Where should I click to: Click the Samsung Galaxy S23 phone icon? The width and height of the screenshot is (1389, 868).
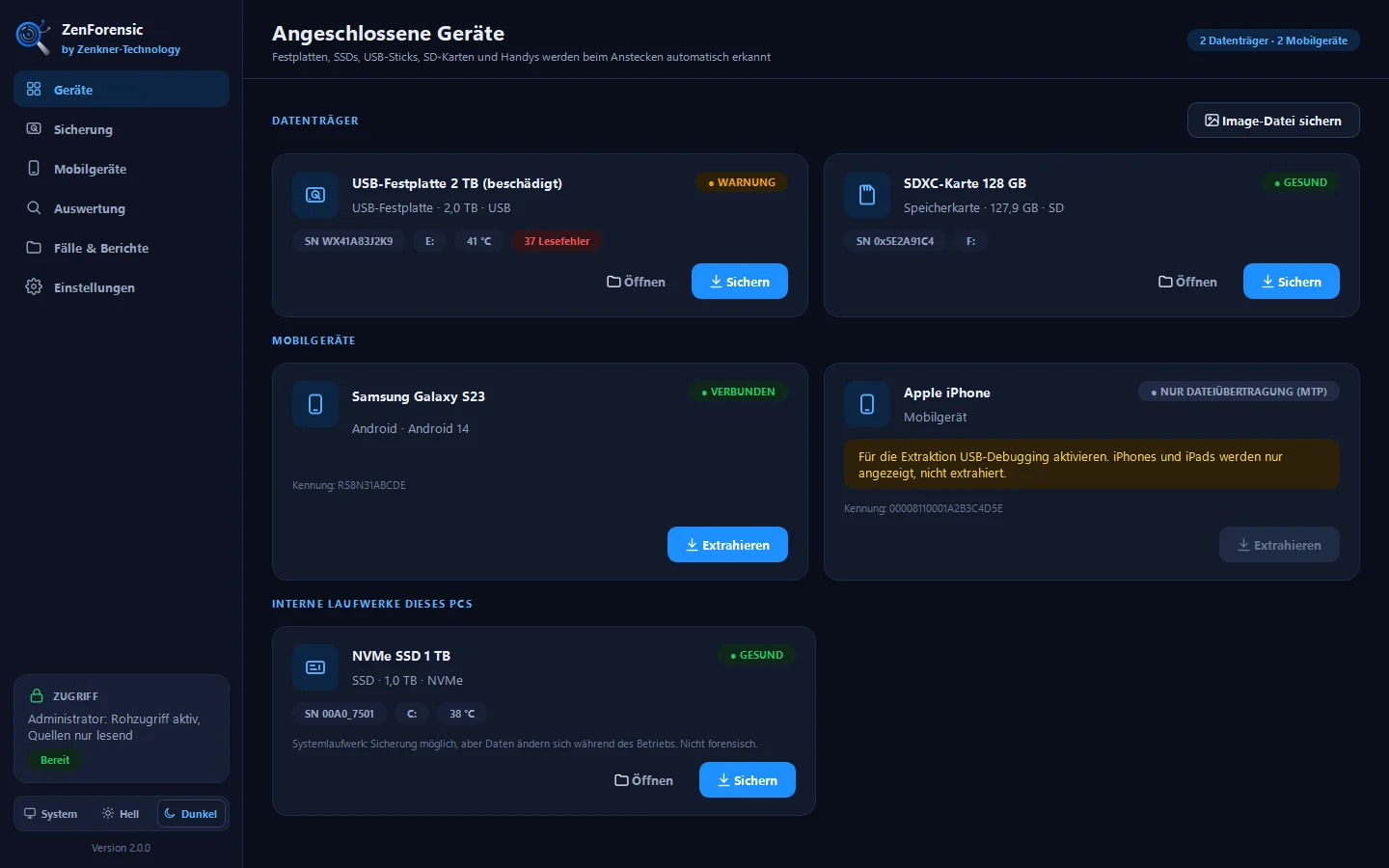click(315, 404)
